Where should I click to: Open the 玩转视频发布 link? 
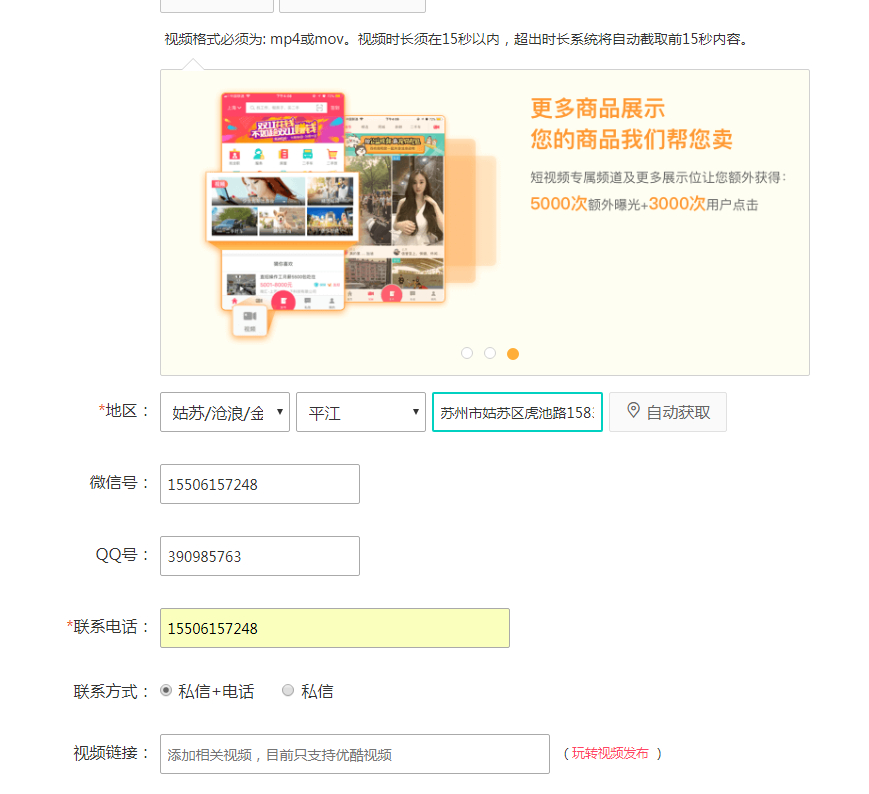610,753
